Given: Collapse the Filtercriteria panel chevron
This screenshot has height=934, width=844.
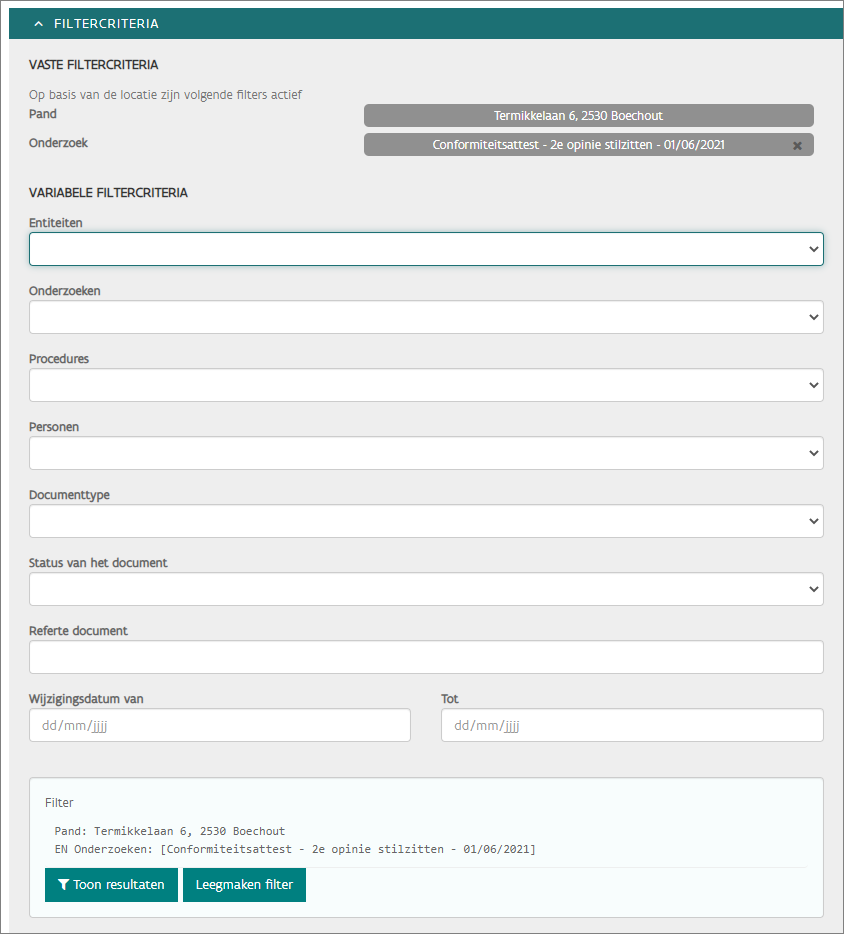Looking at the screenshot, I should (38, 24).
